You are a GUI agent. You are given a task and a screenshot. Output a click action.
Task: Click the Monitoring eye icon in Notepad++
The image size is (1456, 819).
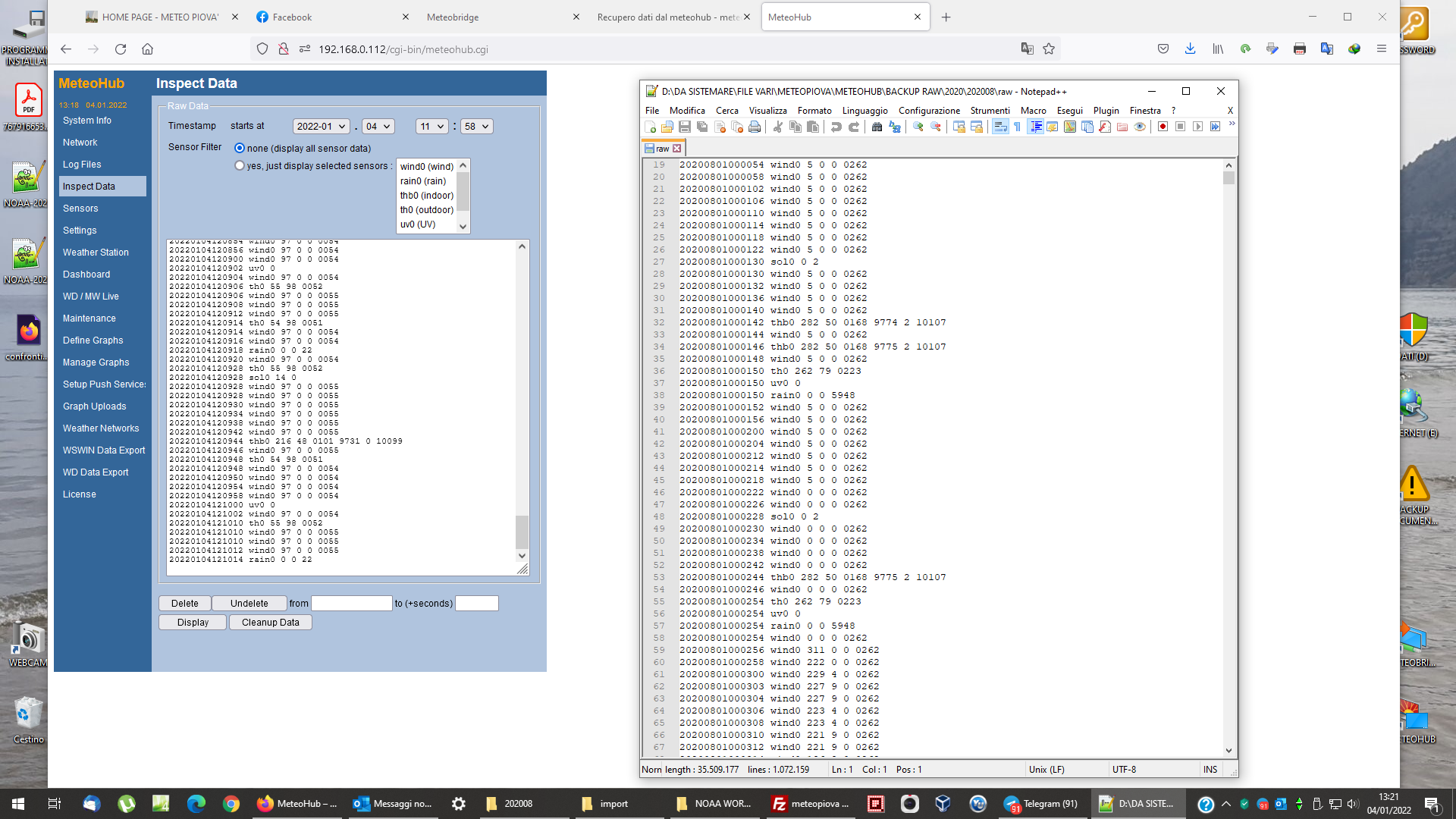click(x=1140, y=127)
